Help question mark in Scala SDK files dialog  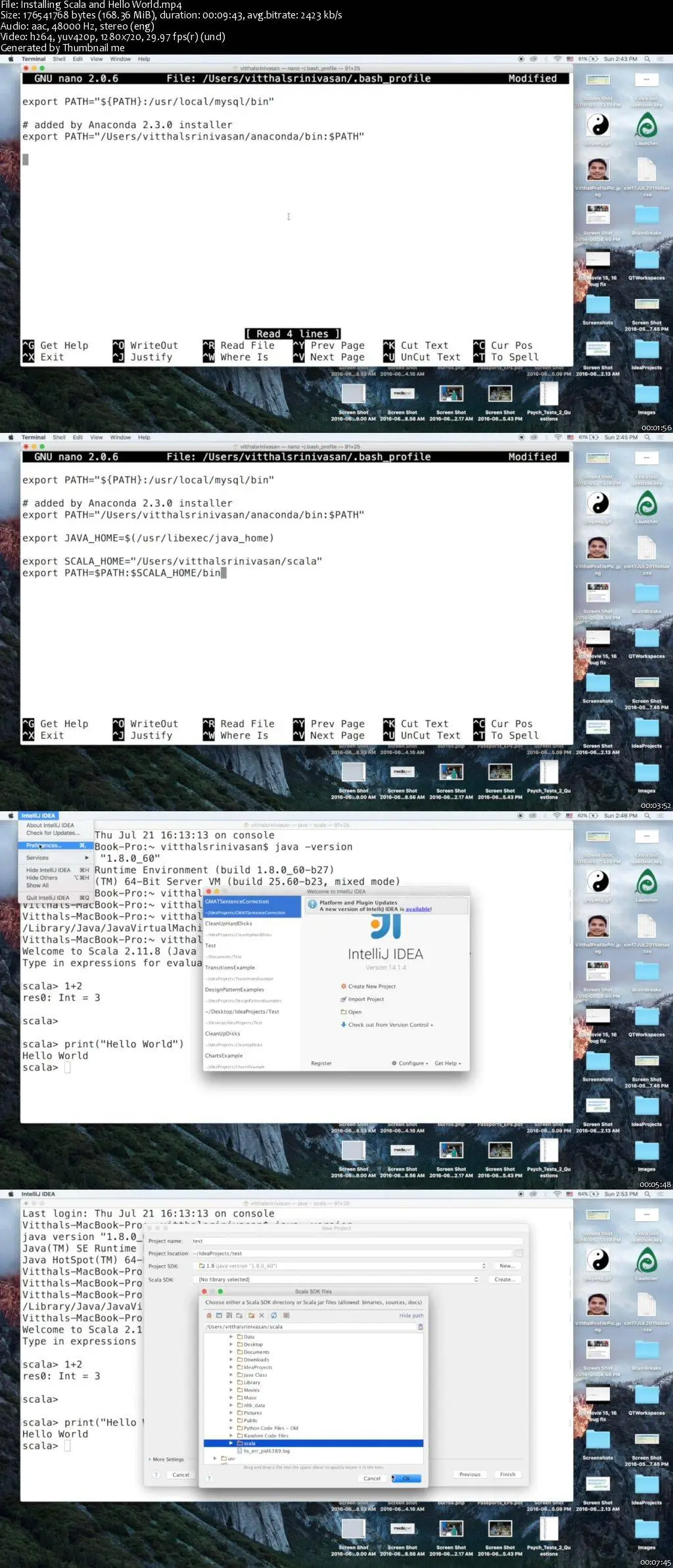[209, 1479]
